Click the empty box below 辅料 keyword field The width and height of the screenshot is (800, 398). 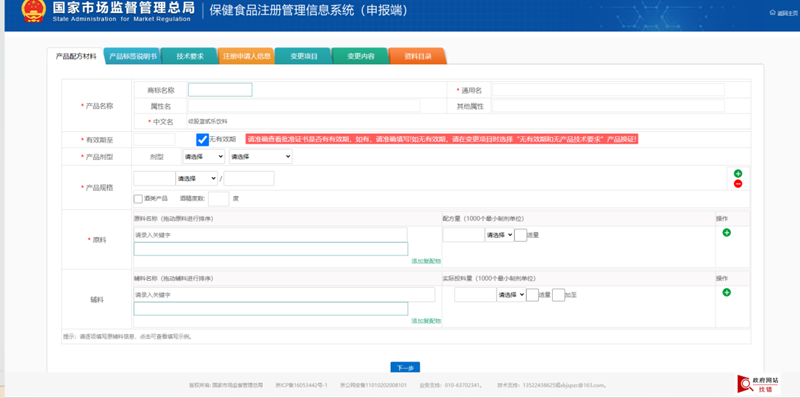(270, 309)
